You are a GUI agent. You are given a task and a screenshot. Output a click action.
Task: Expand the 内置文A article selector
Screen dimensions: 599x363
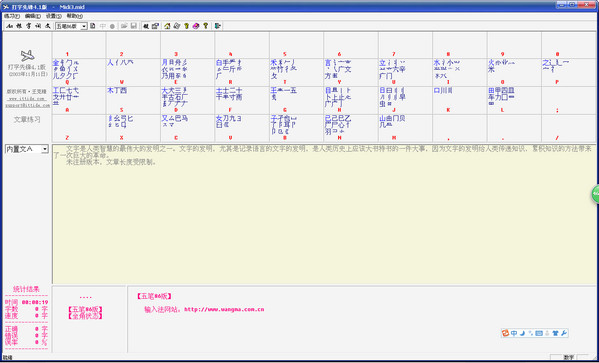45,149
